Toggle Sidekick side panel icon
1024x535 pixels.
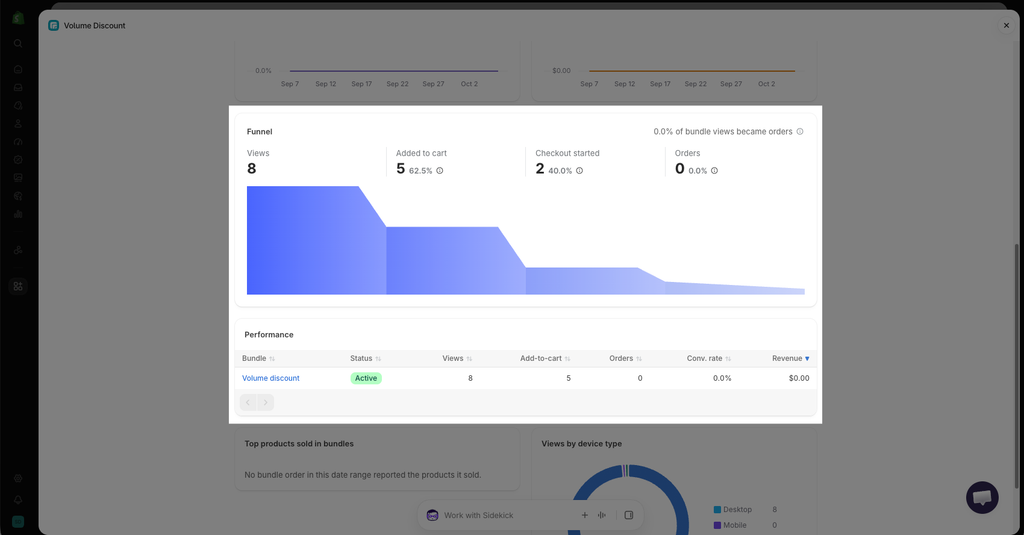point(629,515)
